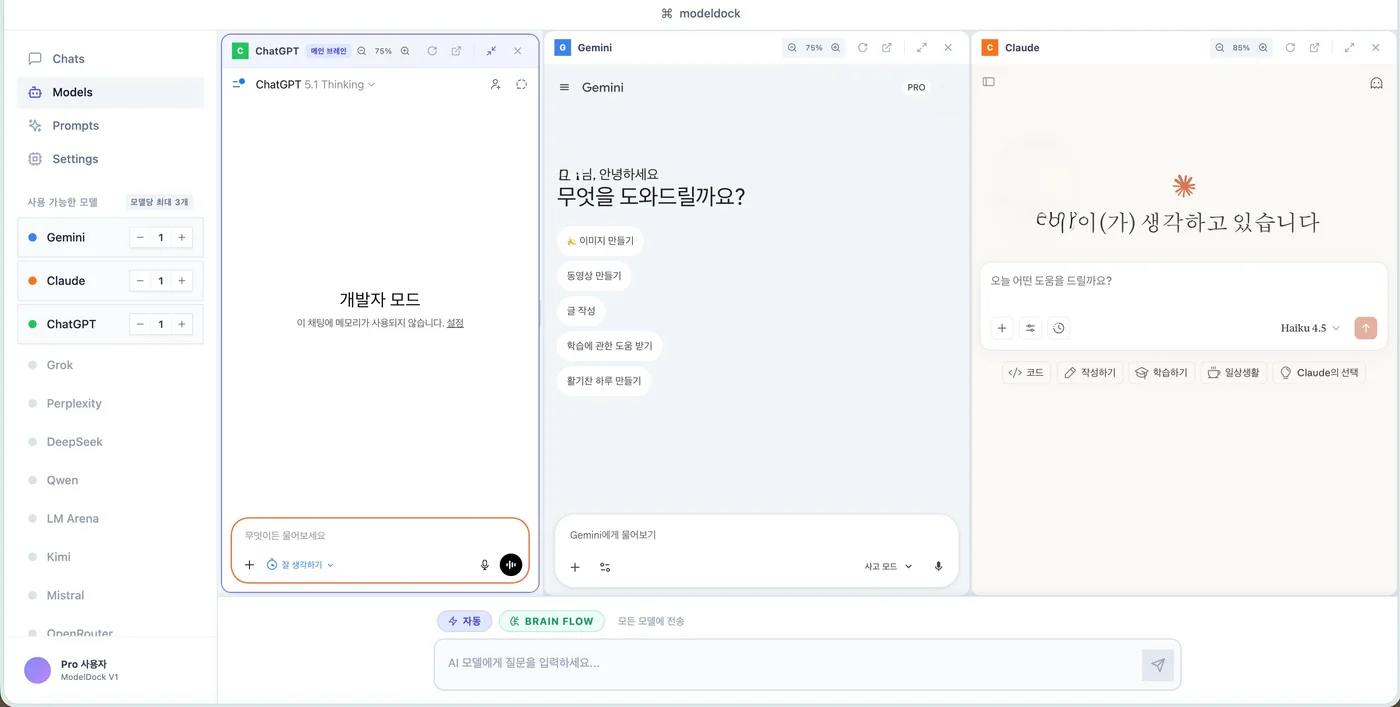Zoom out in the Claude panel header
Viewport: 1400px width, 707px height.
(1219, 48)
